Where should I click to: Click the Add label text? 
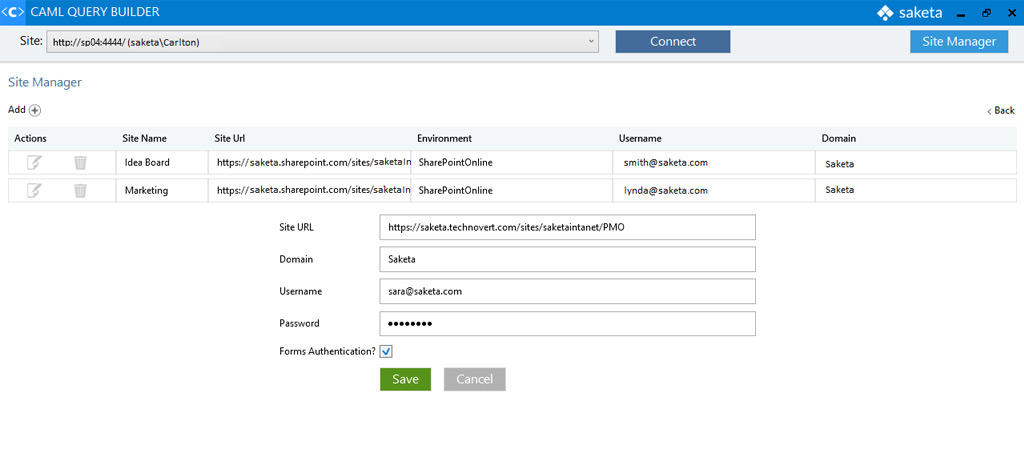[17, 110]
